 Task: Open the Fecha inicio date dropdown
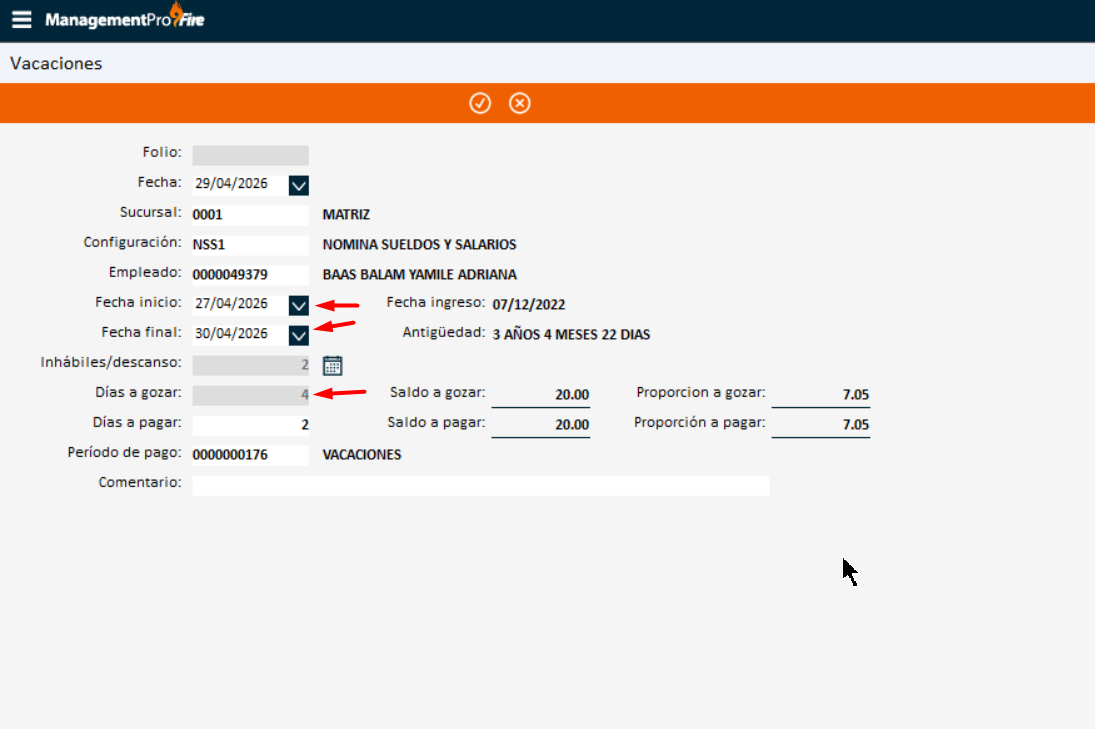(298, 305)
